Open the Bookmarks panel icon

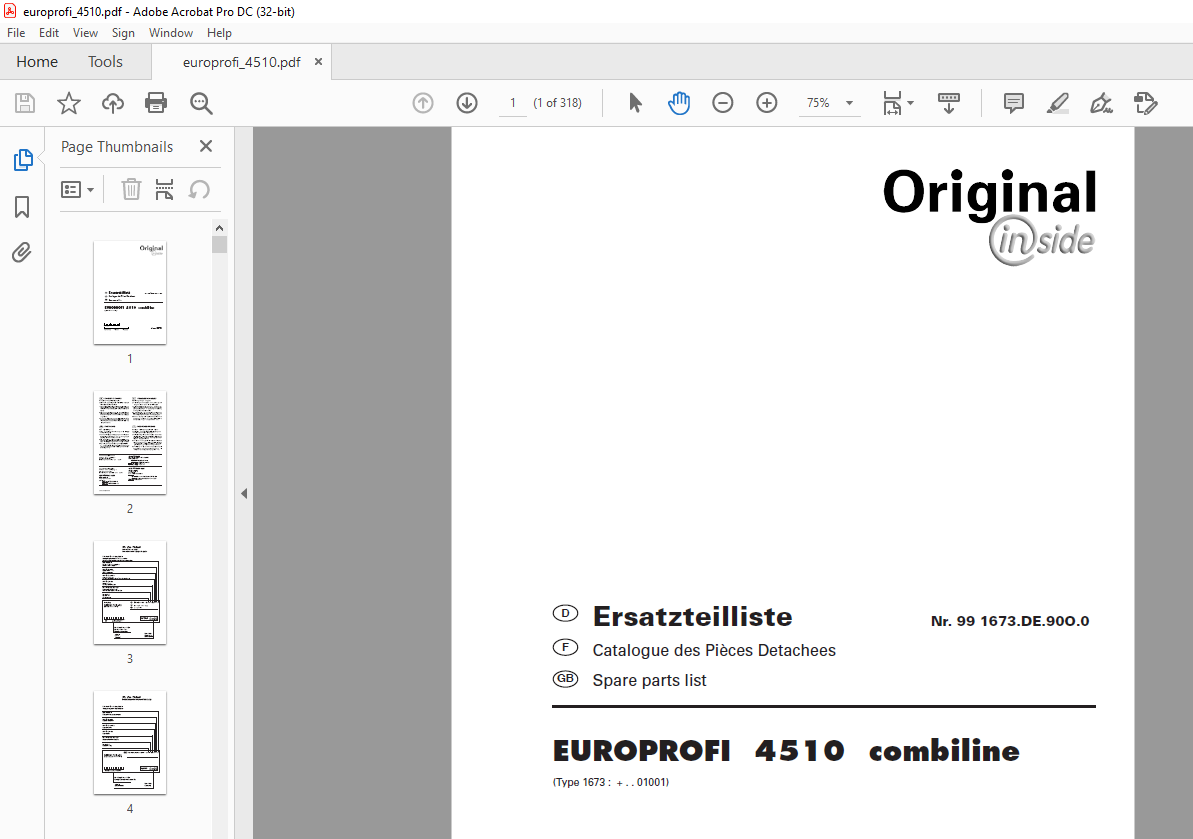click(x=22, y=206)
